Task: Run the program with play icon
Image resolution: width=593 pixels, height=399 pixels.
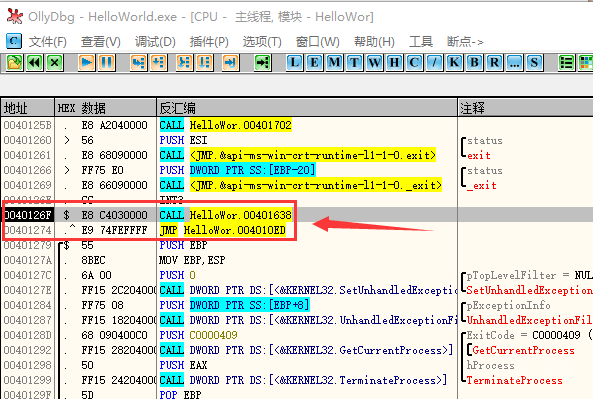Action: pyautogui.click(x=87, y=62)
